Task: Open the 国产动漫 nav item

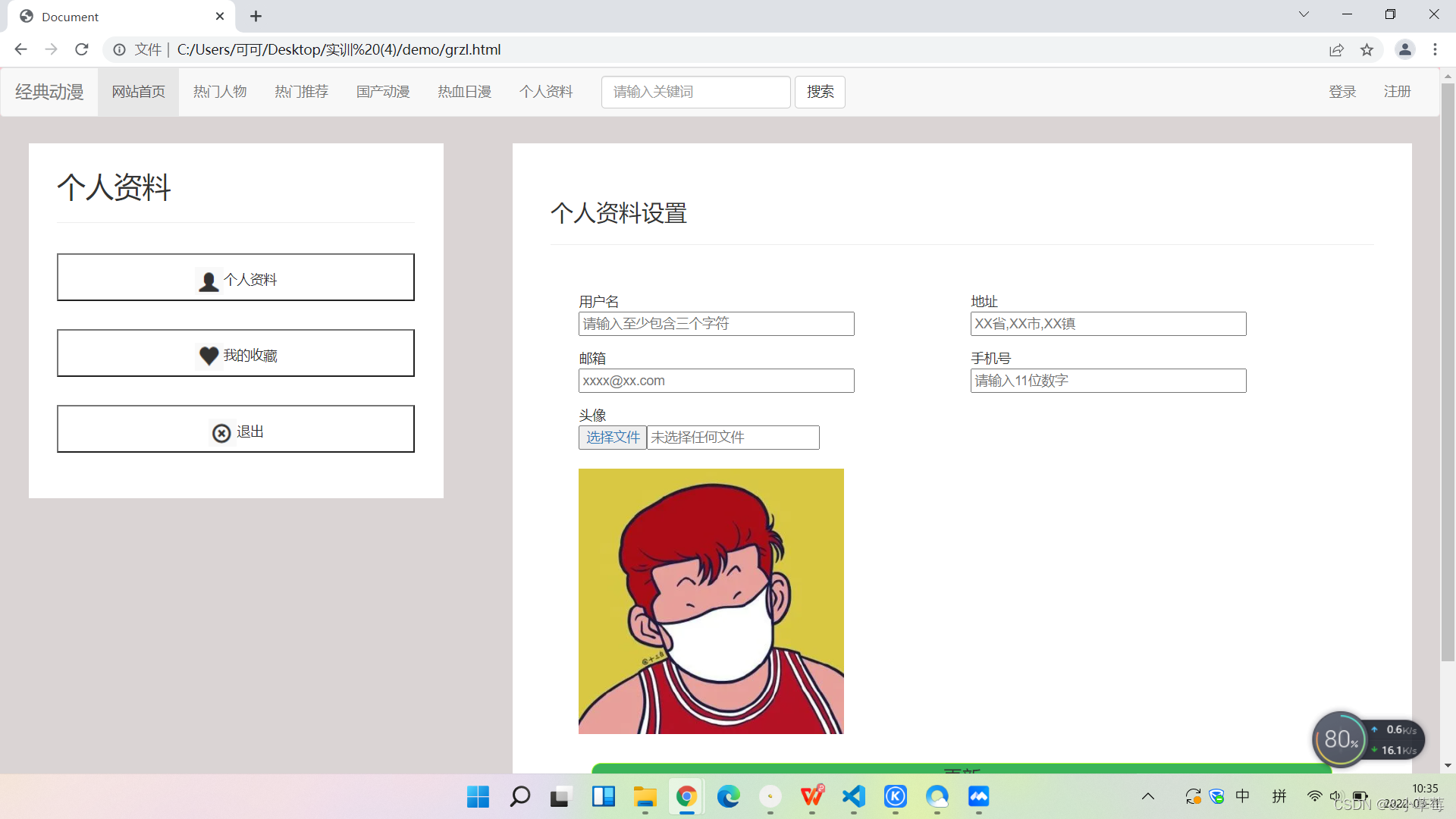Action: [383, 92]
